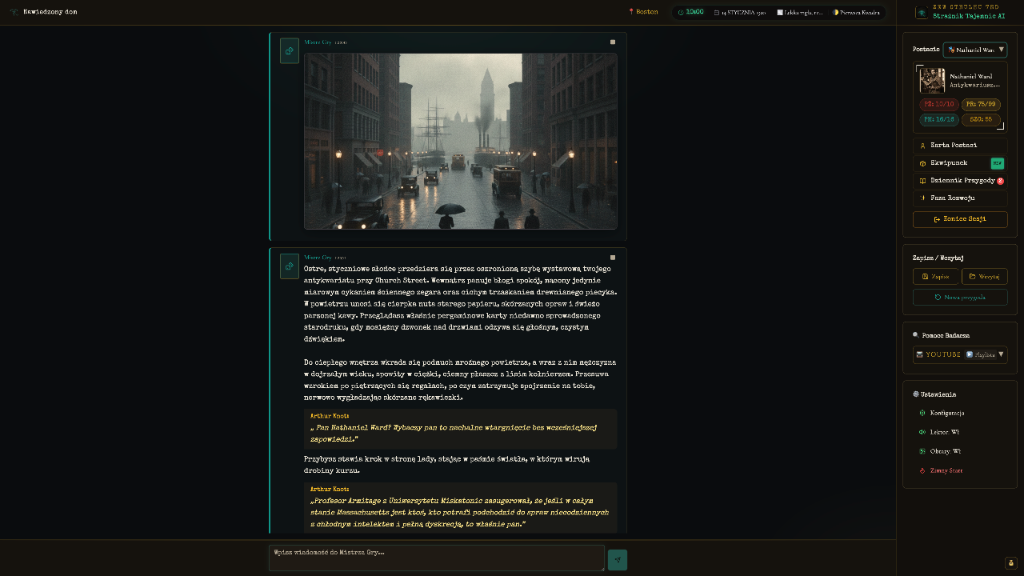Open the development phase menu item
This screenshot has width=1024, height=576.
960,198
